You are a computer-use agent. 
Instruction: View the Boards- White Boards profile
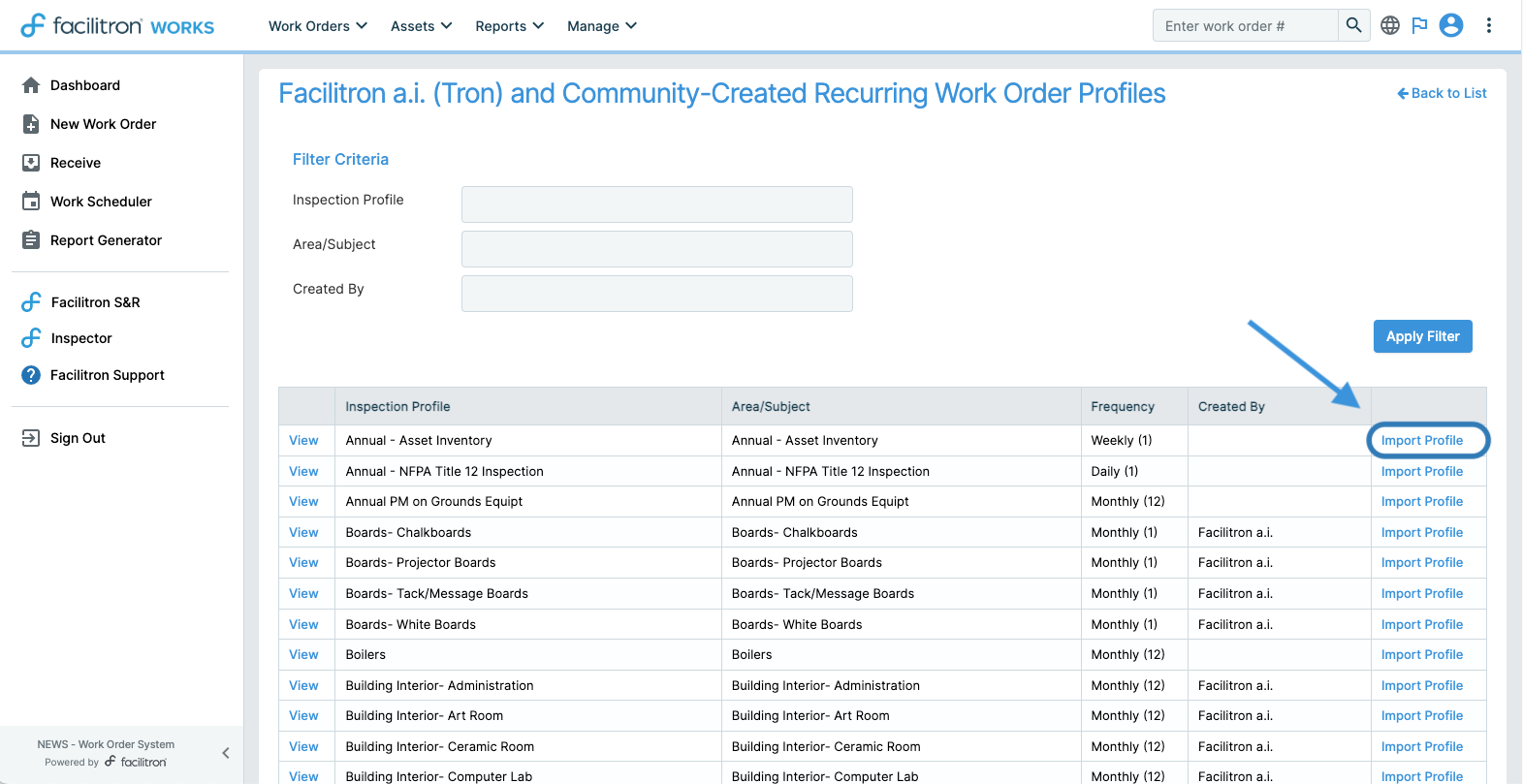pyautogui.click(x=303, y=624)
